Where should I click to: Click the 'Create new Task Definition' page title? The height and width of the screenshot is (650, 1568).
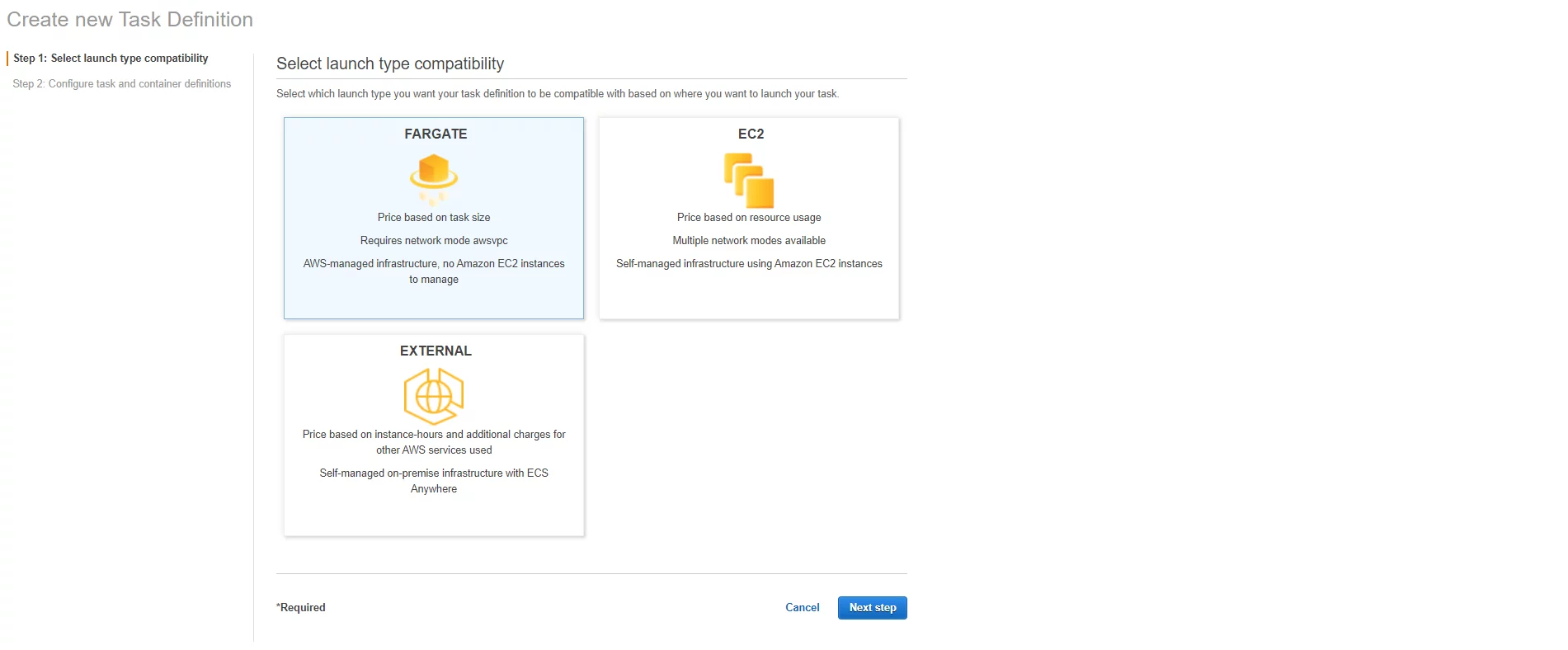coord(130,20)
